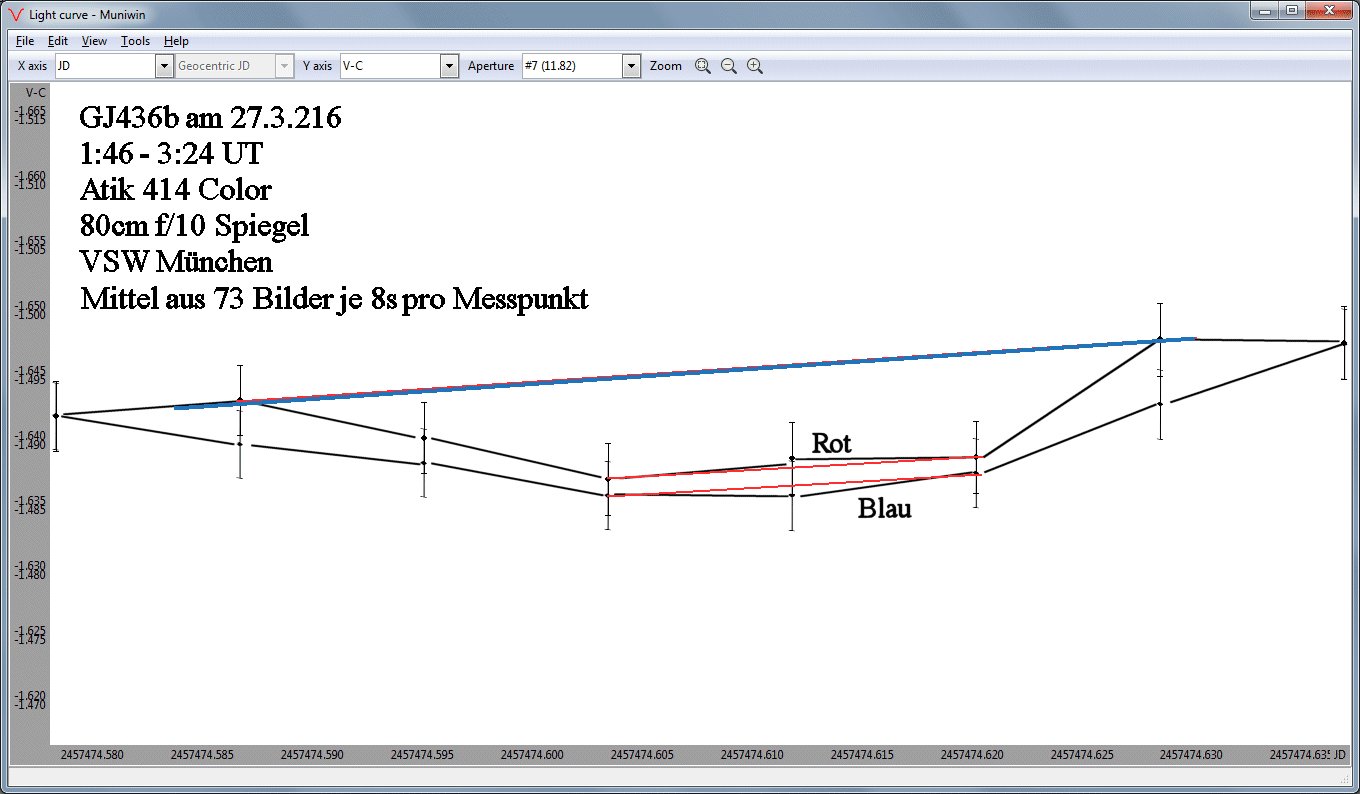Open the View menu
Image resolution: width=1360 pixels, height=794 pixels.
(x=94, y=41)
